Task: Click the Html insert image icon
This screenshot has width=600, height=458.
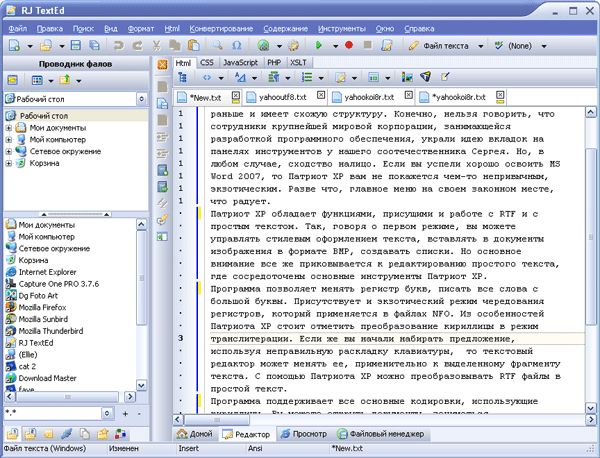Action: pyautogui.click(x=407, y=77)
